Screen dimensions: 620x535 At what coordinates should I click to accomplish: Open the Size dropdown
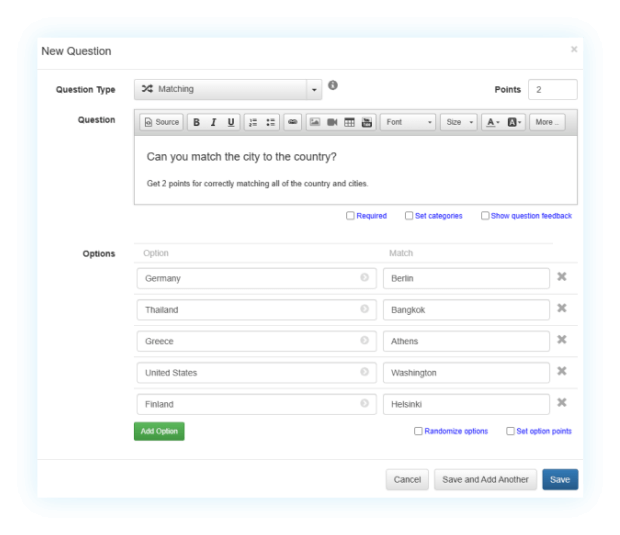pos(459,122)
